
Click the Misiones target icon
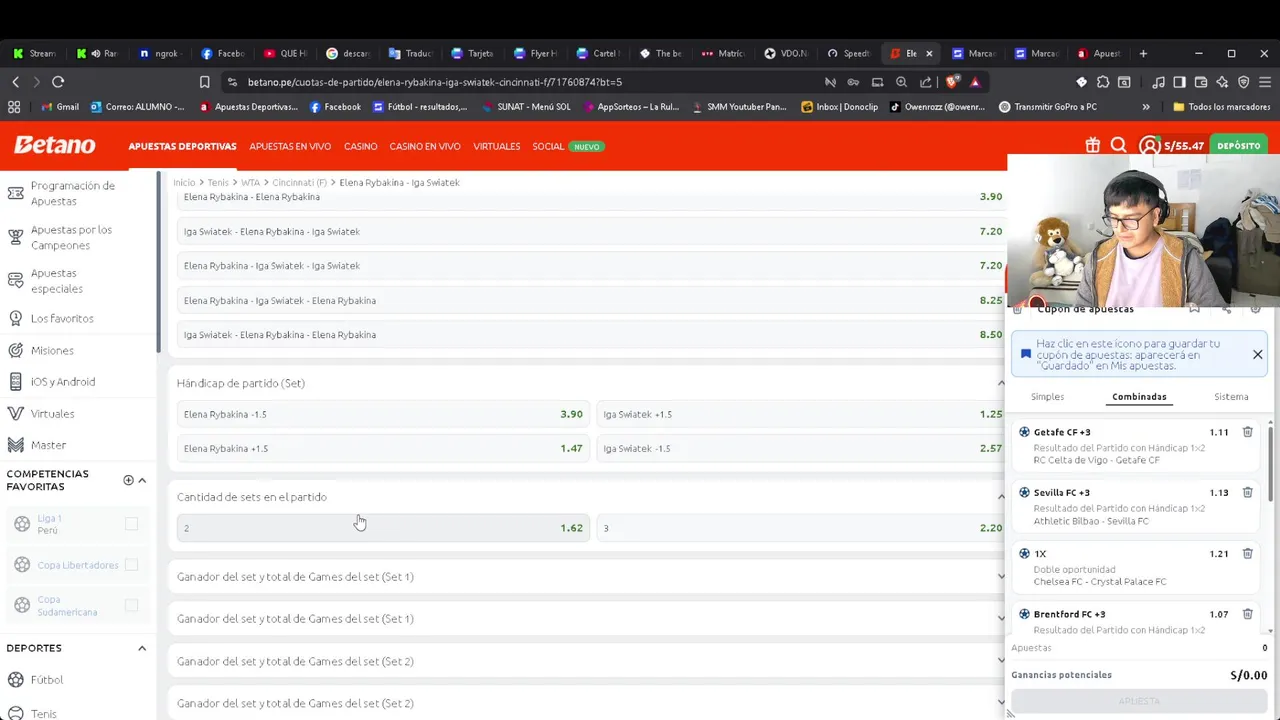[15, 350]
